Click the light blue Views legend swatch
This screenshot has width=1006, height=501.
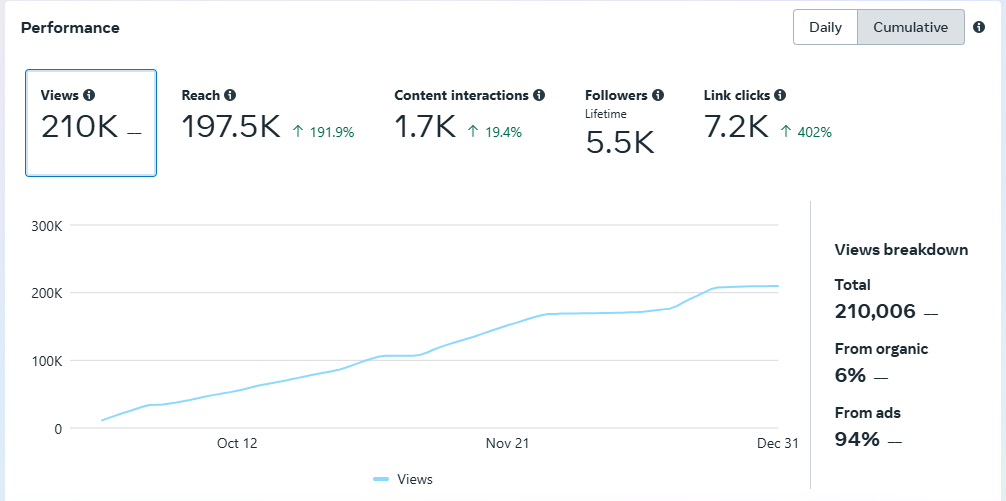click(x=381, y=479)
